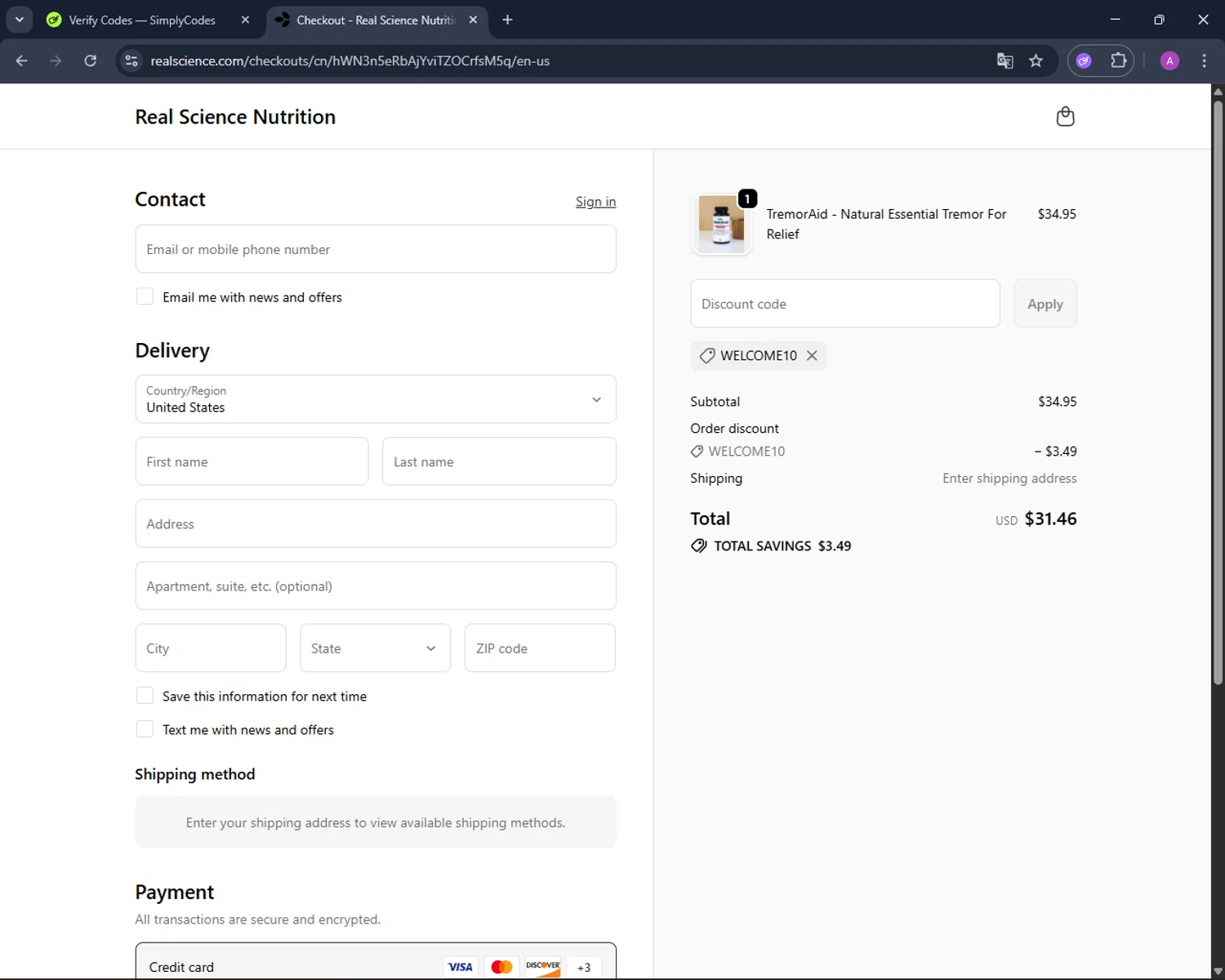Close the Checkout Real Science tab
Viewport: 1225px width, 980px height.
click(473, 20)
